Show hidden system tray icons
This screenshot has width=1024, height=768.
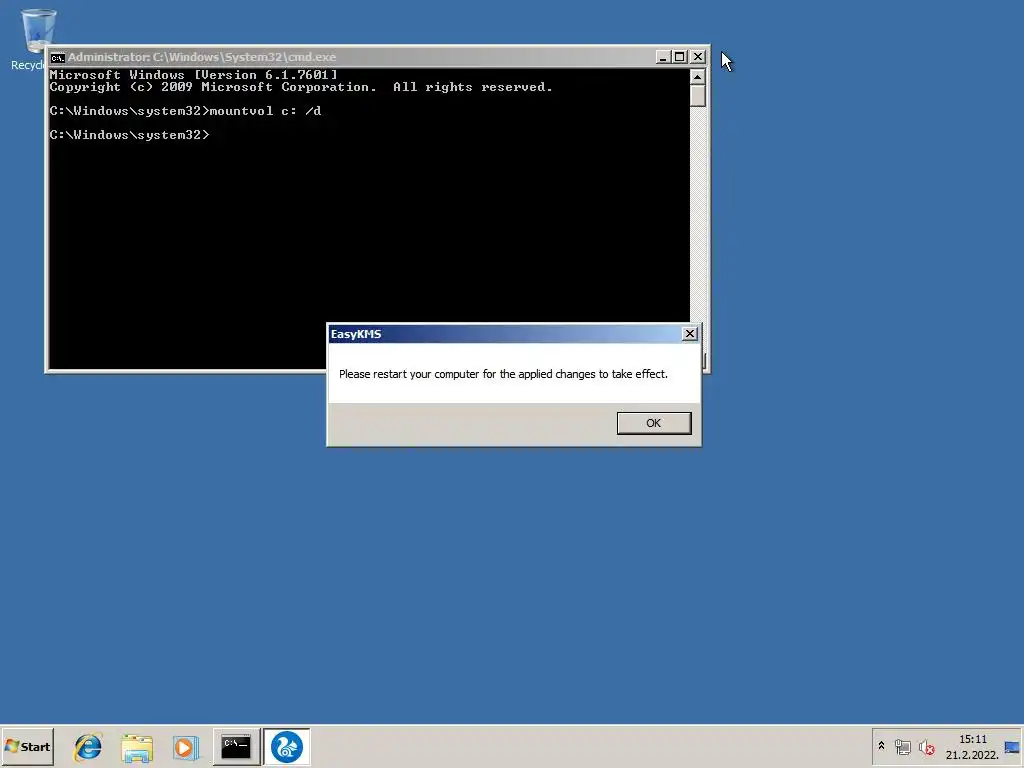tap(881, 746)
